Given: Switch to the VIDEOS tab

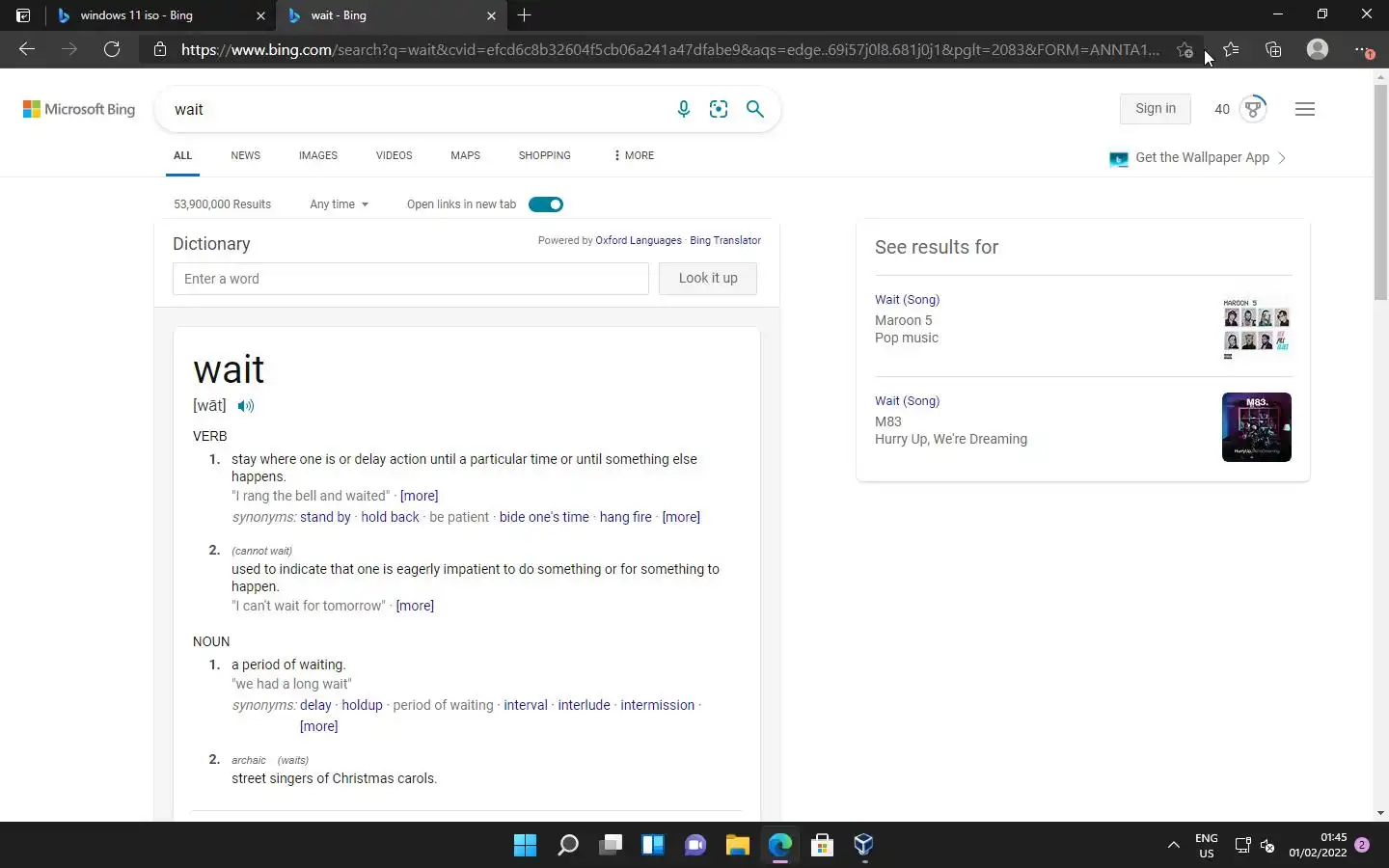Looking at the screenshot, I should pos(394,155).
